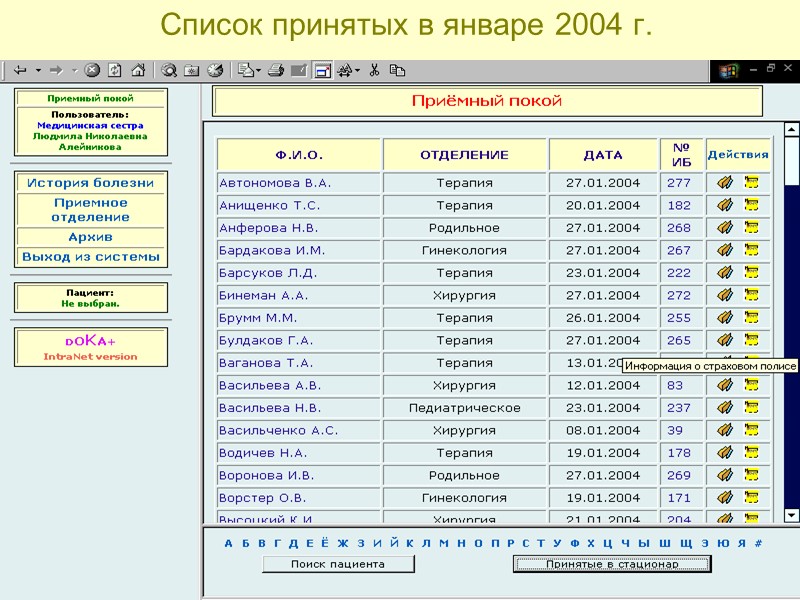Open the История болезни menu item
This screenshot has height=600, width=800.
click(91, 183)
